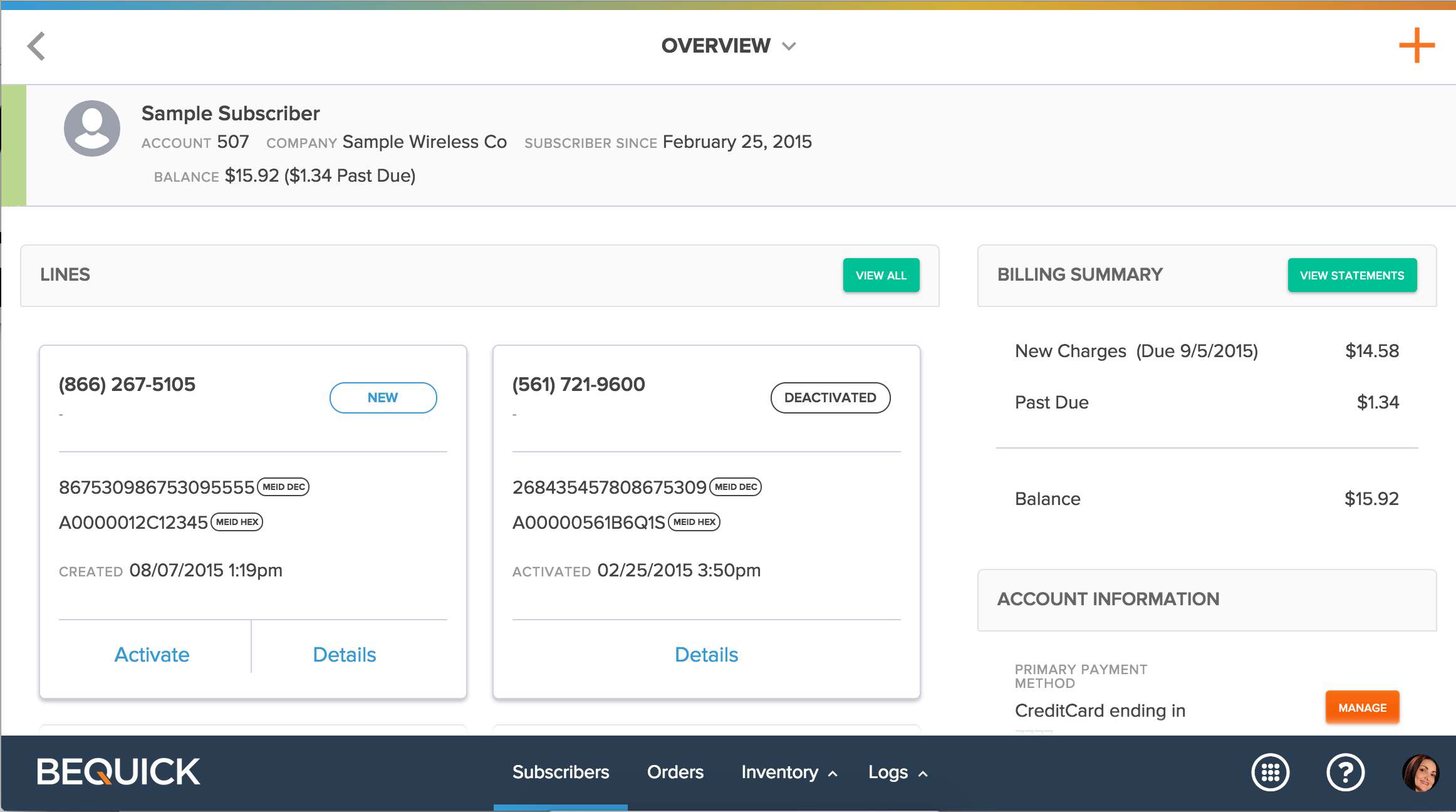
Task: Click the MEID HEX badge for A00000561B6Q1S
Action: pos(694,522)
